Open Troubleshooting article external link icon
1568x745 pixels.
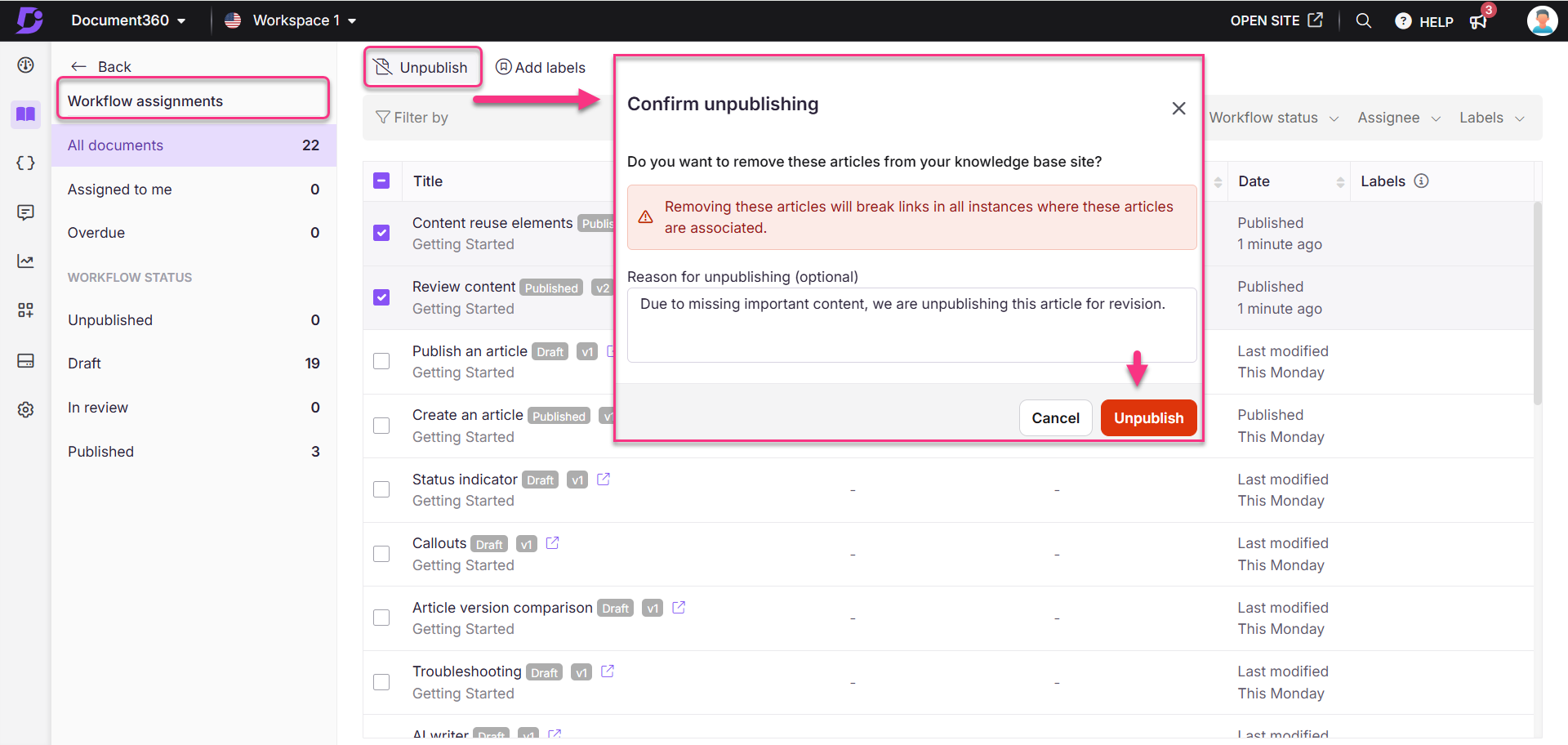click(x=608, y=671)
